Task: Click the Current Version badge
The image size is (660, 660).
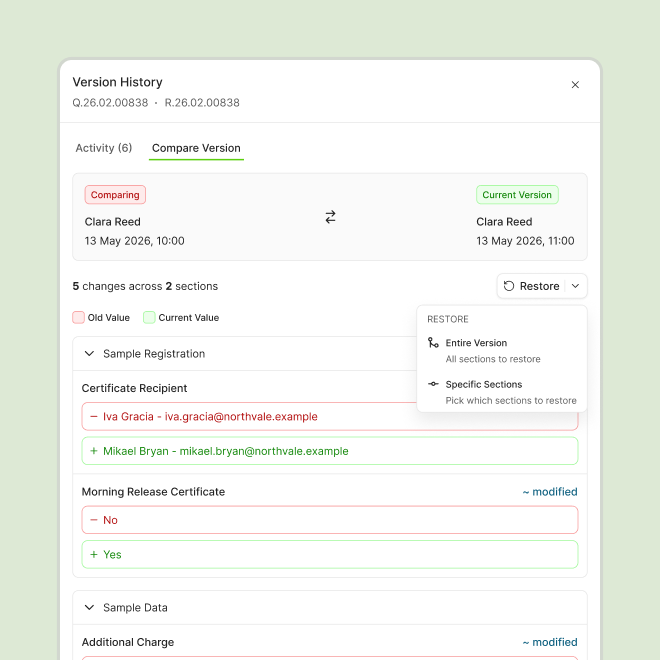Action: 517,195
